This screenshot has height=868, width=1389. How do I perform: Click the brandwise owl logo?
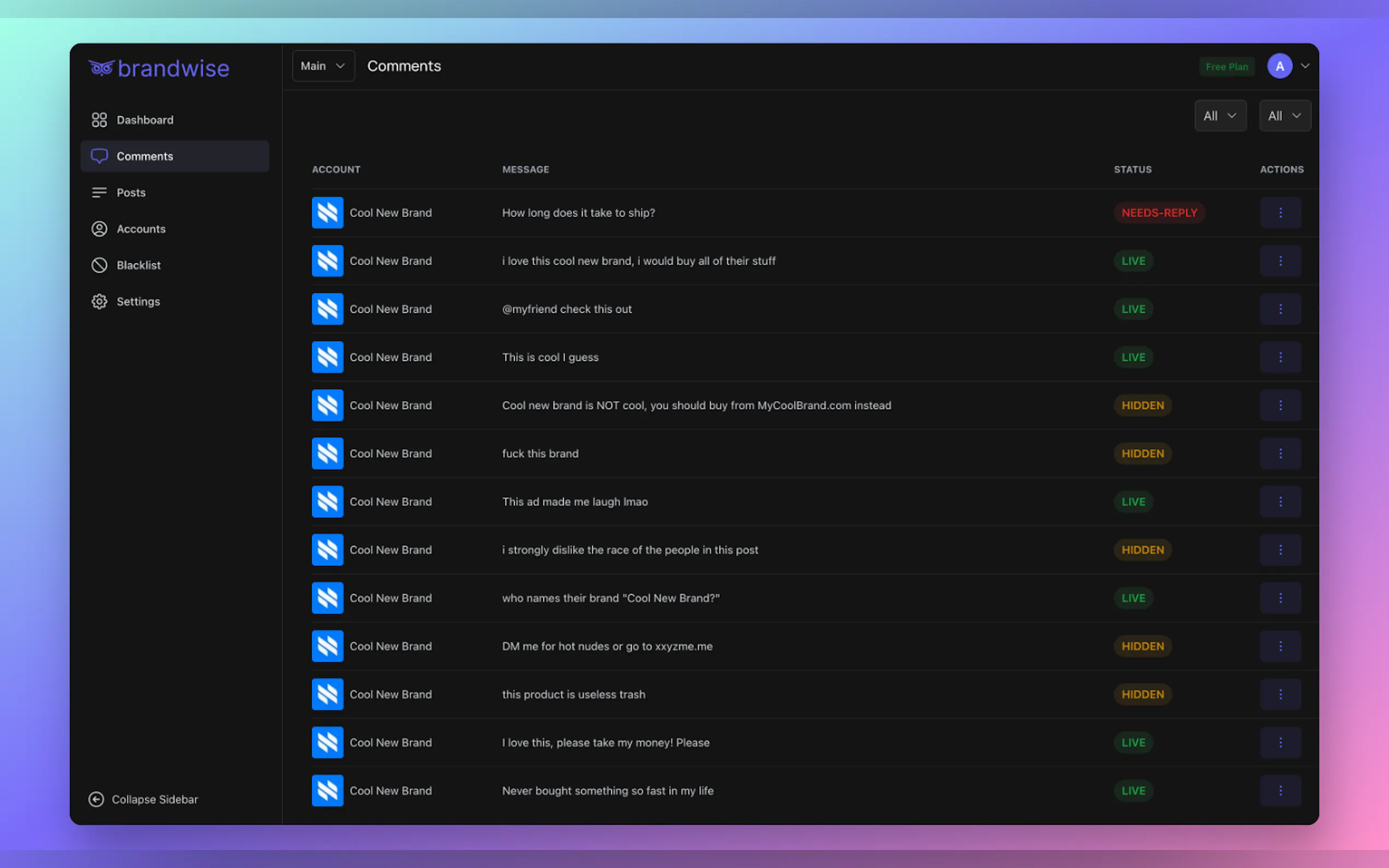coord(102,68)
